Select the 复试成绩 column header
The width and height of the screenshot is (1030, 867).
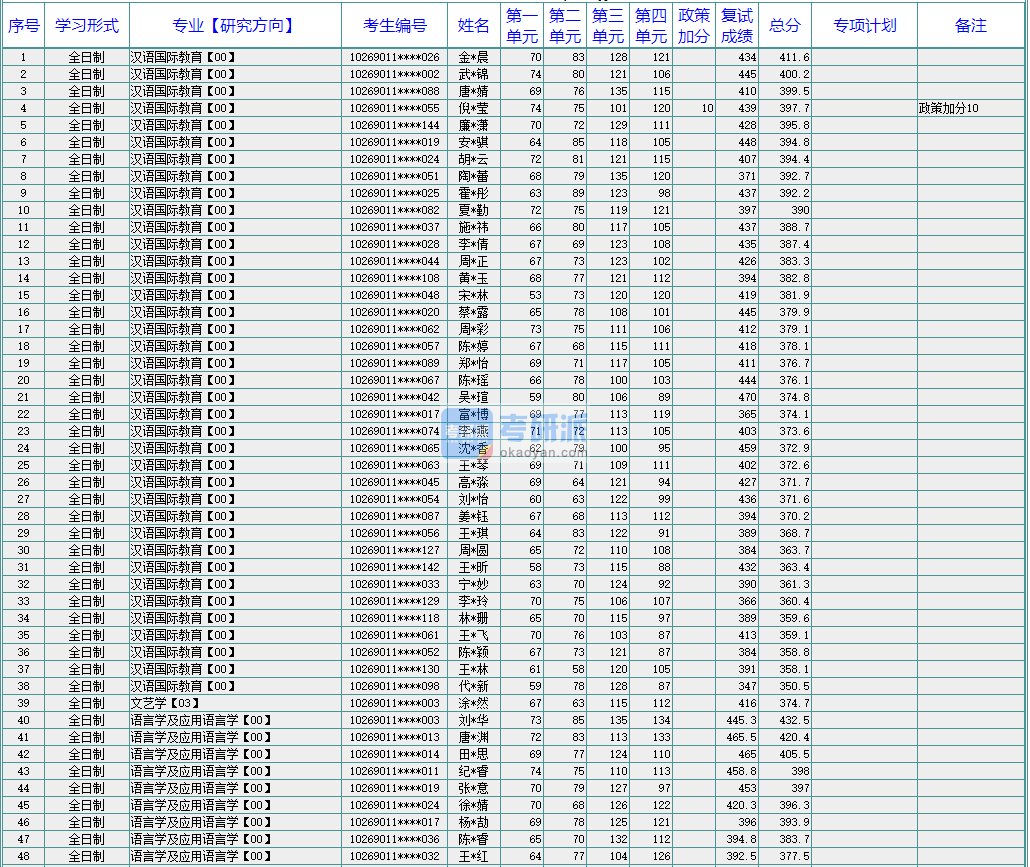(x=737, y=26)
